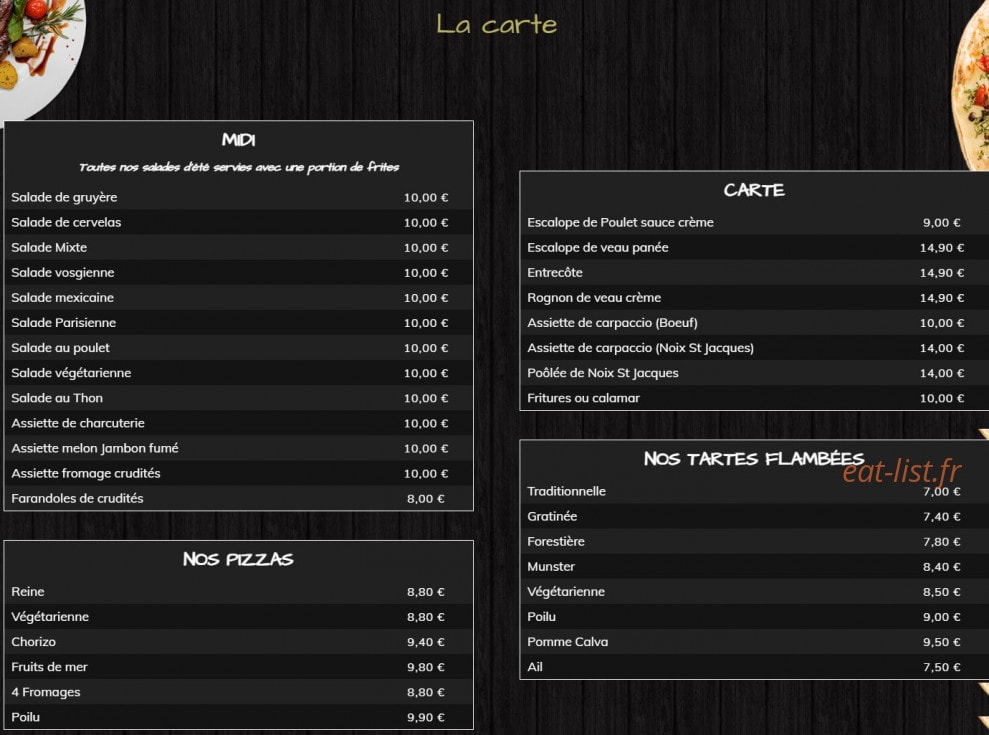Select 'Fritures ou calamar' row
This screenshot has width=989, height=735.
[754, 398]
